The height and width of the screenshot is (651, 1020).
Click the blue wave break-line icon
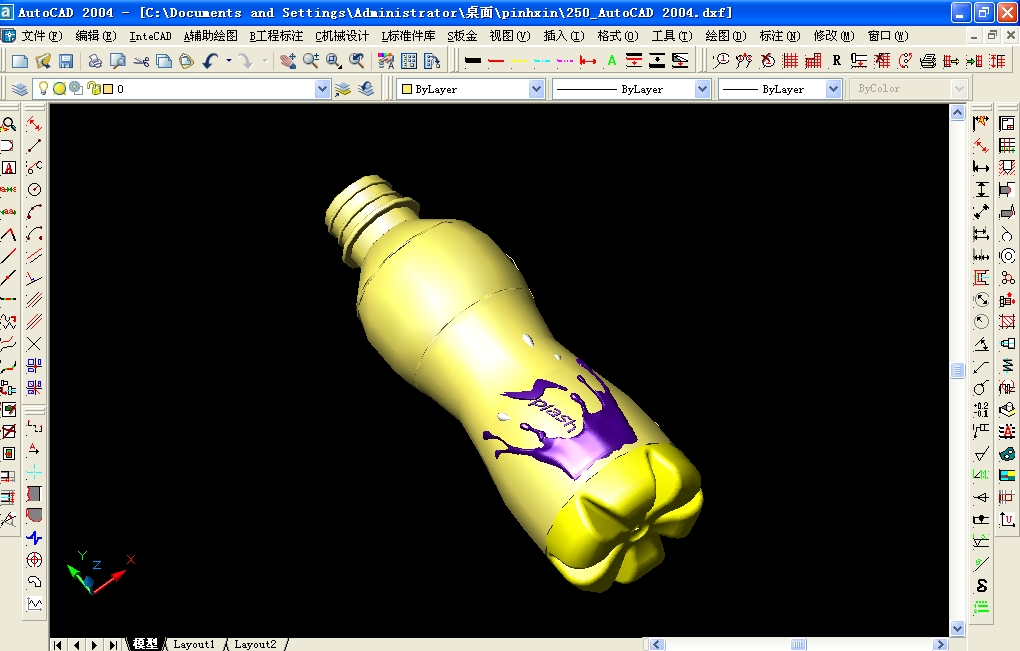(34, 538)
